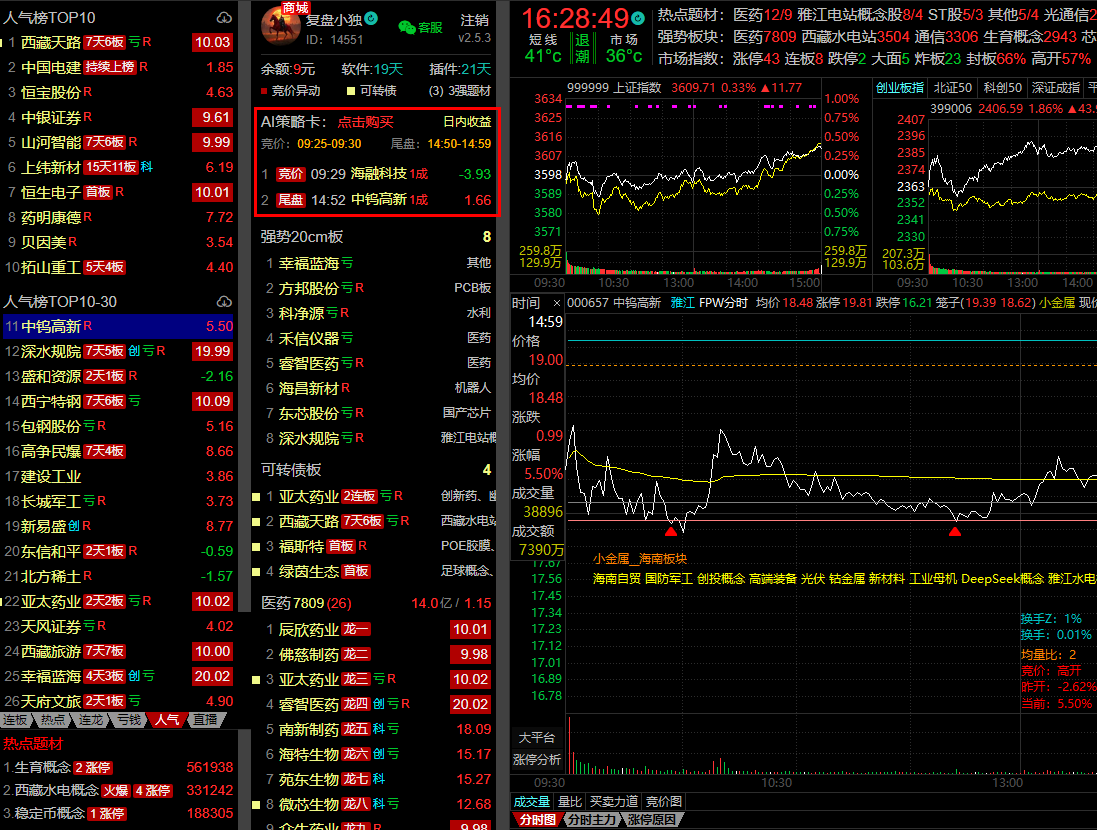Image resolution: width=1097 pixels, height=830 pixels.
Task: Select the 北证50 index tab
Action: [952, 88]
